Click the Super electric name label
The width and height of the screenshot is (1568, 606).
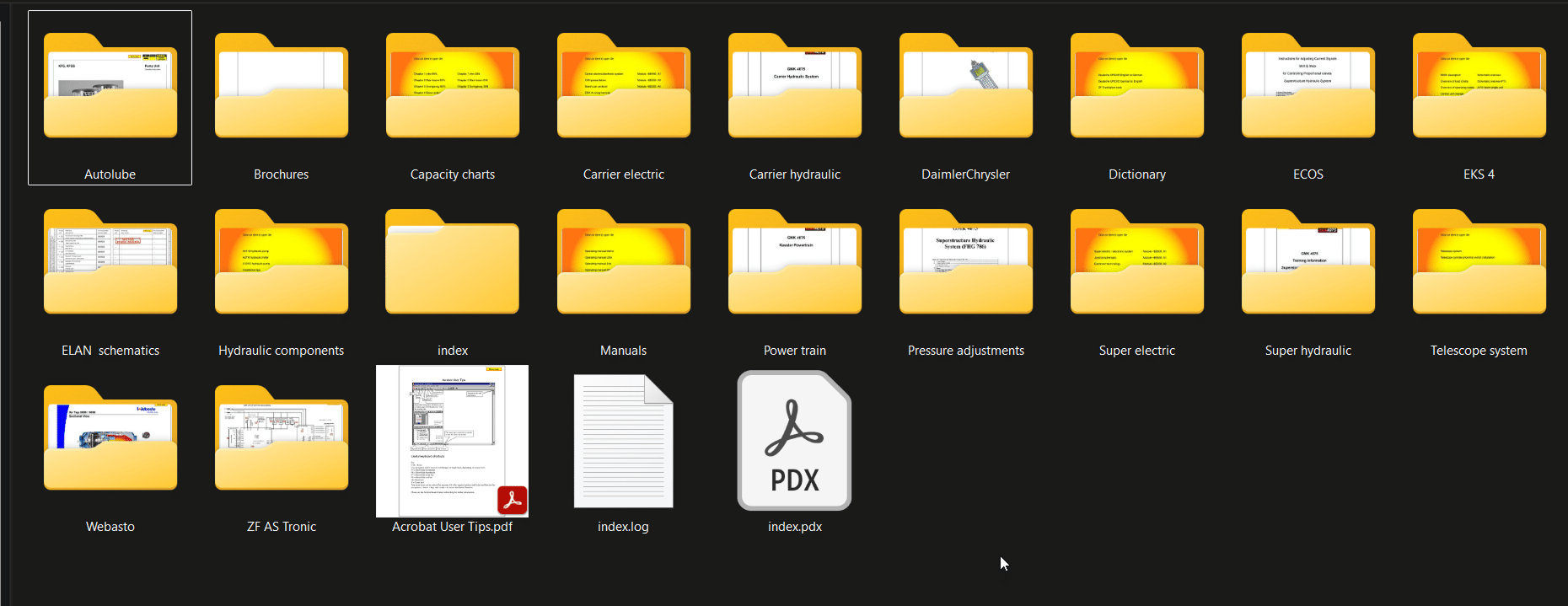click(x=1137, y=351)
